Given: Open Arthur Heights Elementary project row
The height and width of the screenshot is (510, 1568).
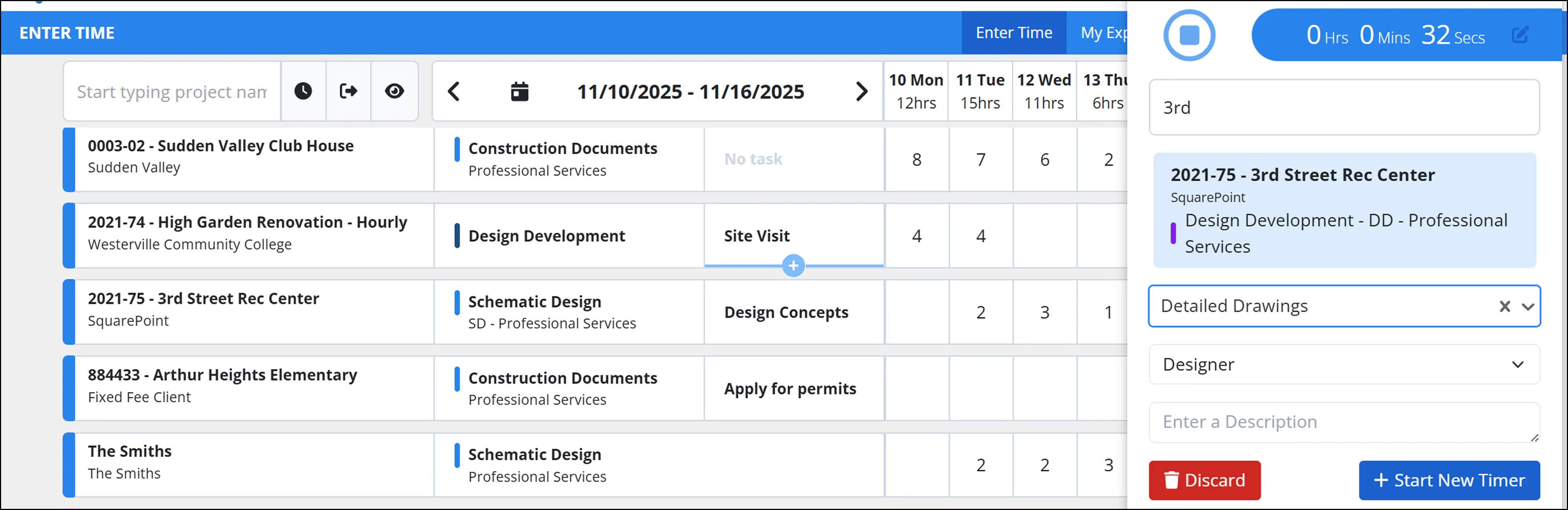Looking at the screenshot, I should (249, 388).
